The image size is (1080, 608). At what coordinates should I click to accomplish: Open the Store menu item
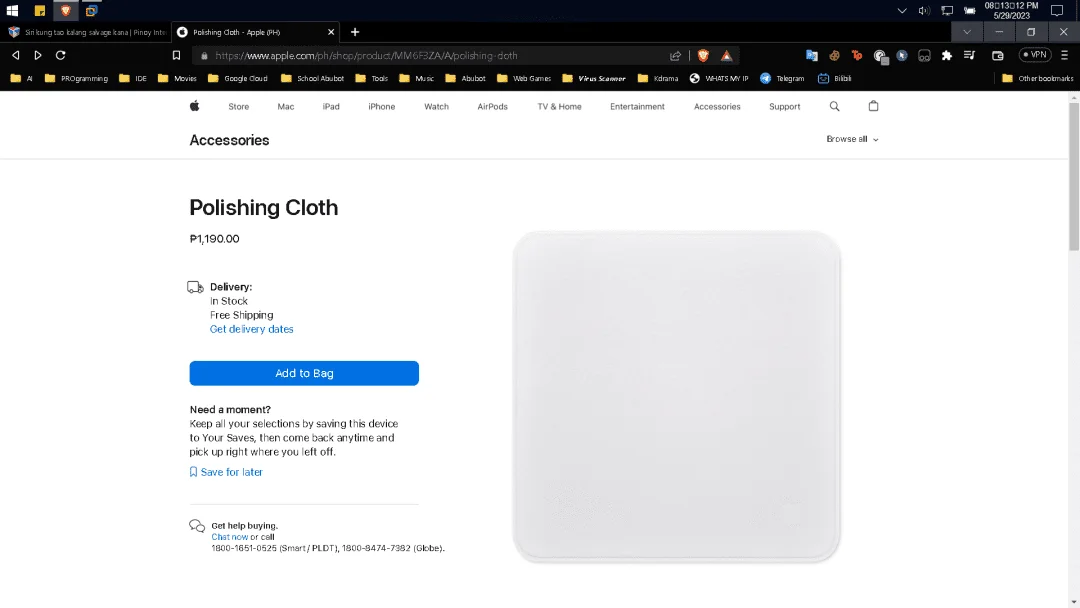click(x=238, y=107)
